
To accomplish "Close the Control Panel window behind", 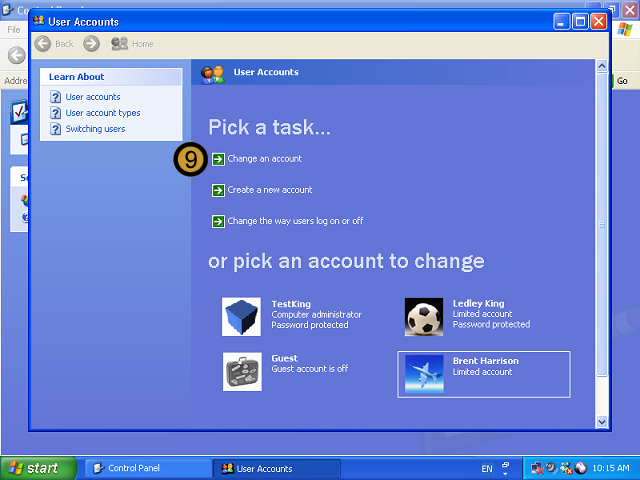I will [630, 10].
